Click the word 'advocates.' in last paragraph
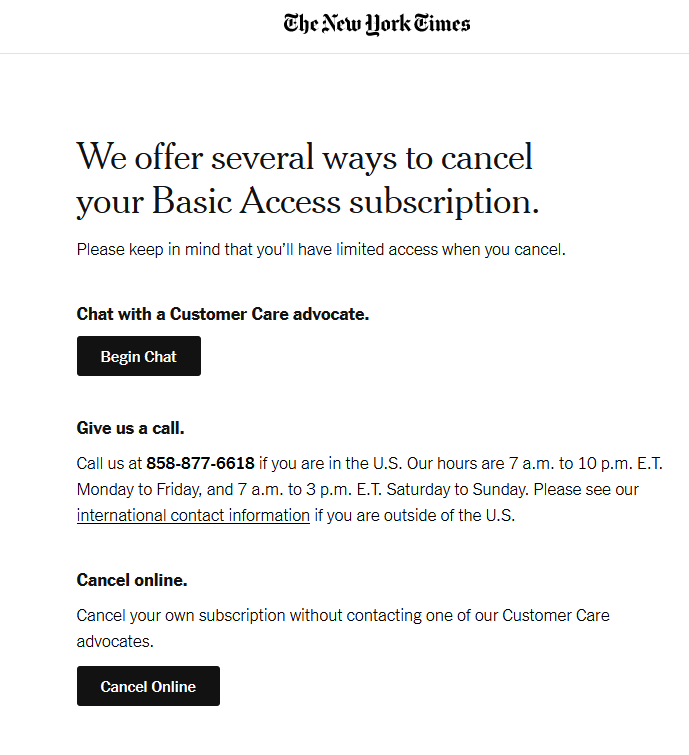This screenshot has height=755, width=689. coord(115,641)
